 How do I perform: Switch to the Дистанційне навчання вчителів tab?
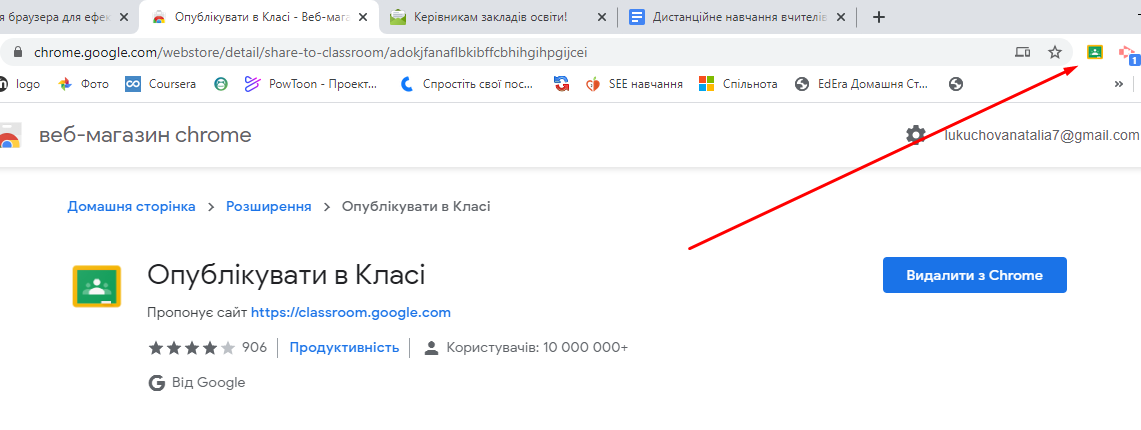738,17
